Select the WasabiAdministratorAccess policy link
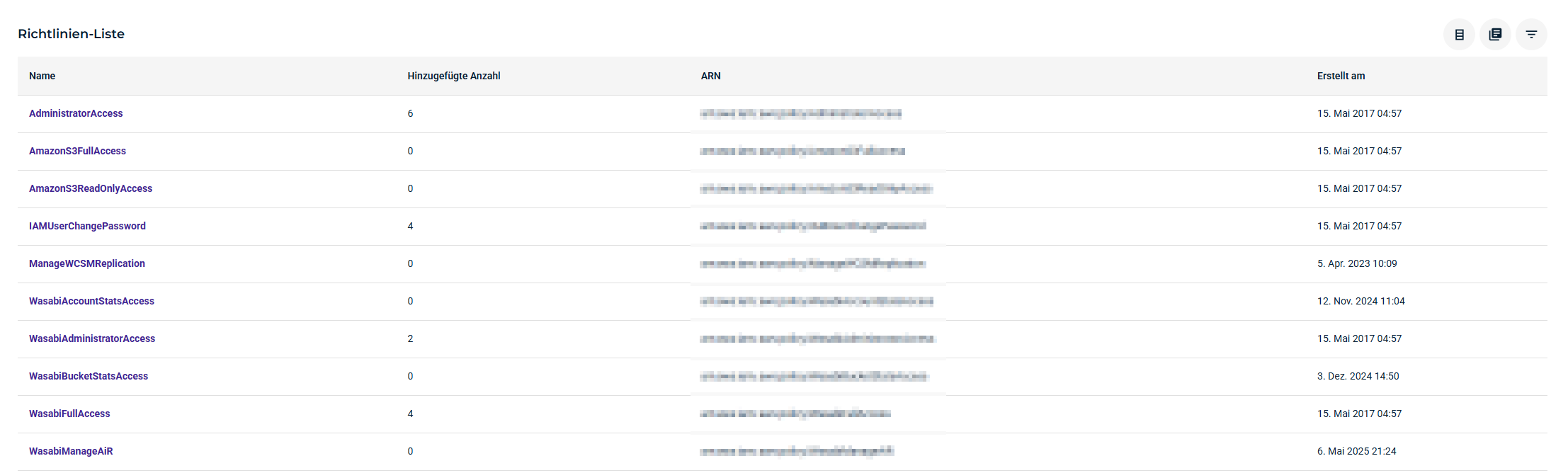Viewport: 1568px width, 473px height. point(92,338)
